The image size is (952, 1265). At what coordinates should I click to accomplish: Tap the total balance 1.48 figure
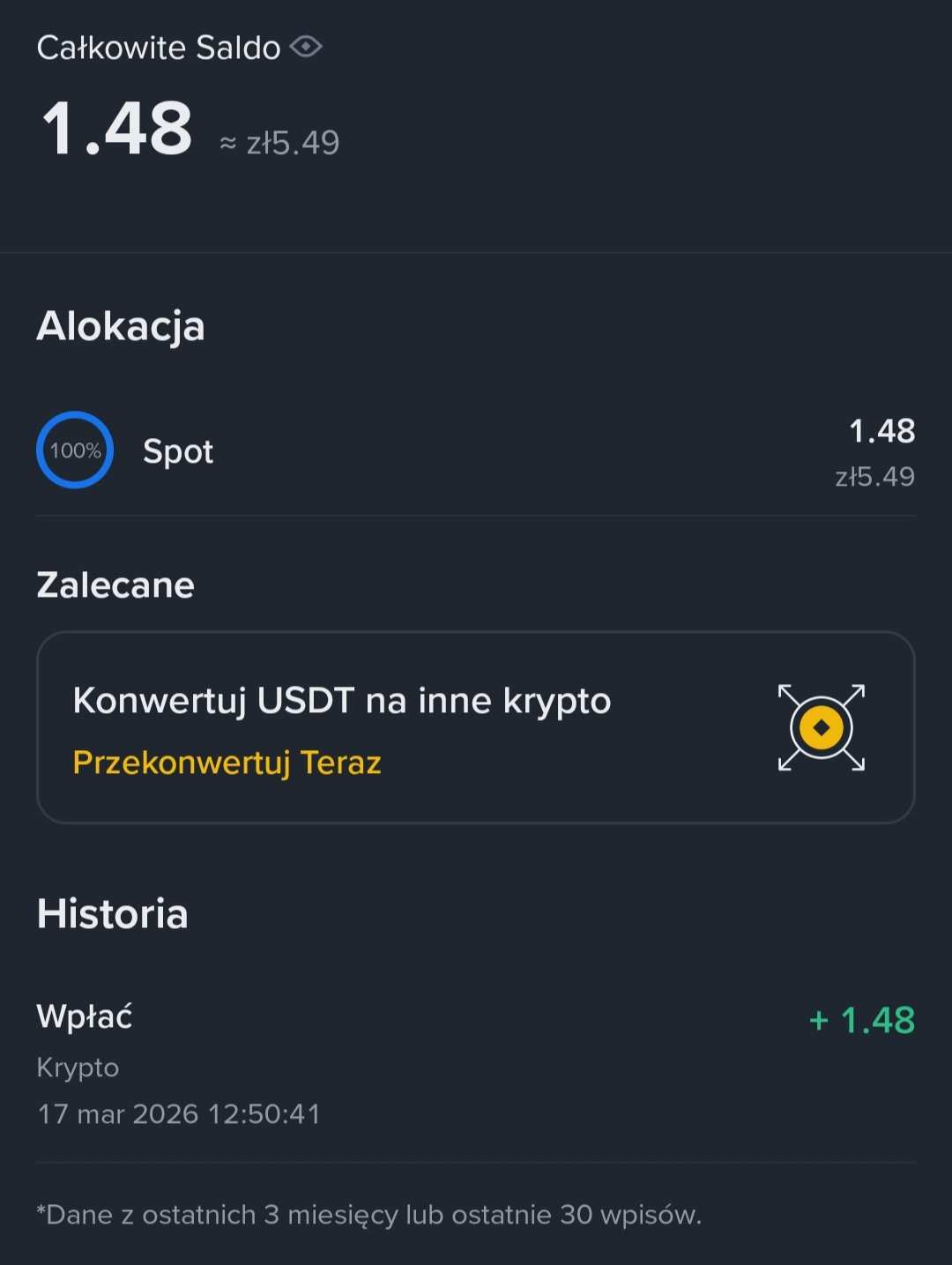click(117, 130)
